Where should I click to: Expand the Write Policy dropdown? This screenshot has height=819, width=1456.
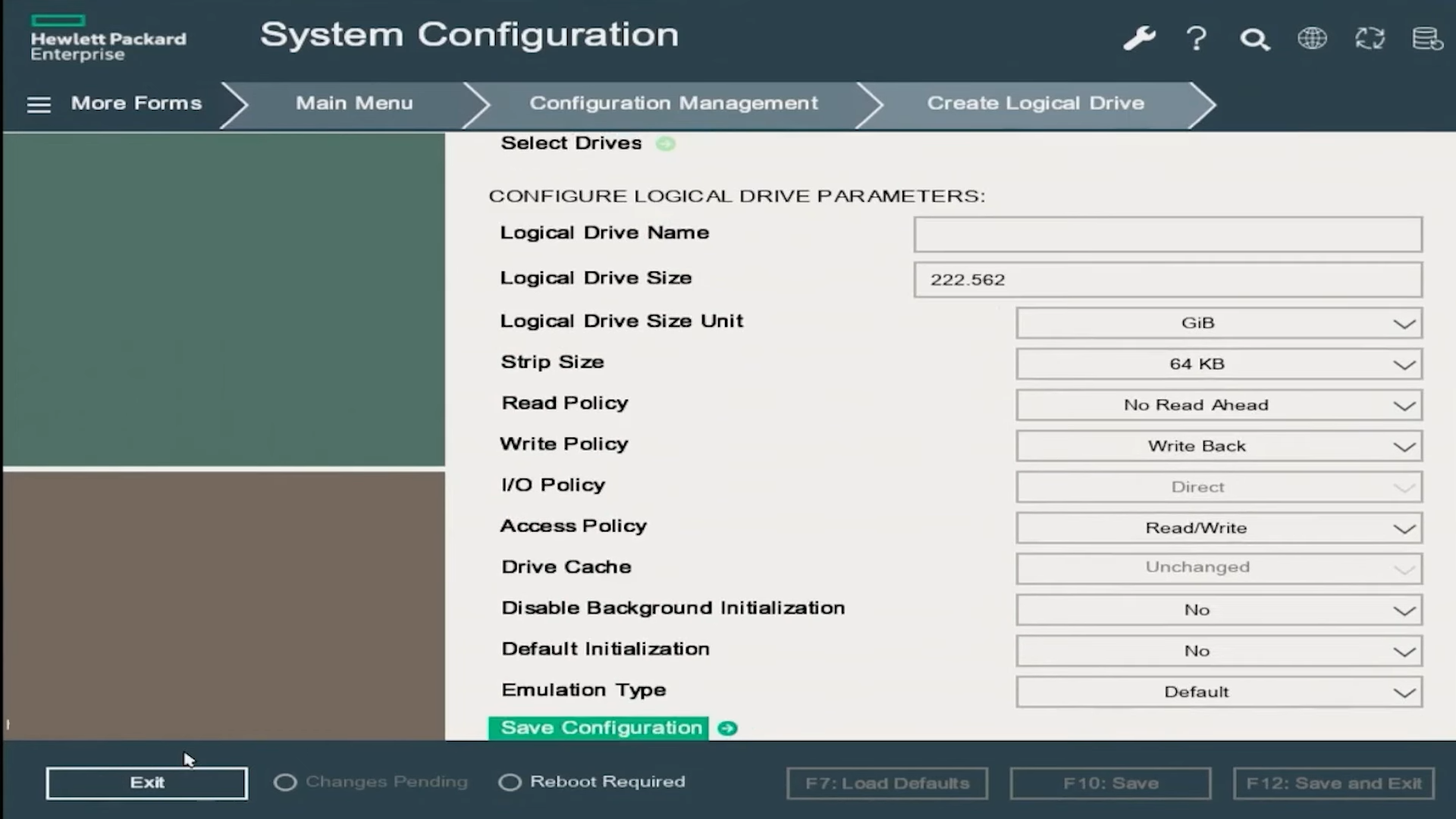pos(1219,446)
